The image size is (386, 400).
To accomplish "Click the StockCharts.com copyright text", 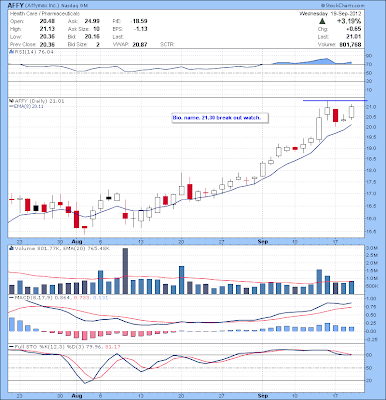I will click(x=343, y=6).
